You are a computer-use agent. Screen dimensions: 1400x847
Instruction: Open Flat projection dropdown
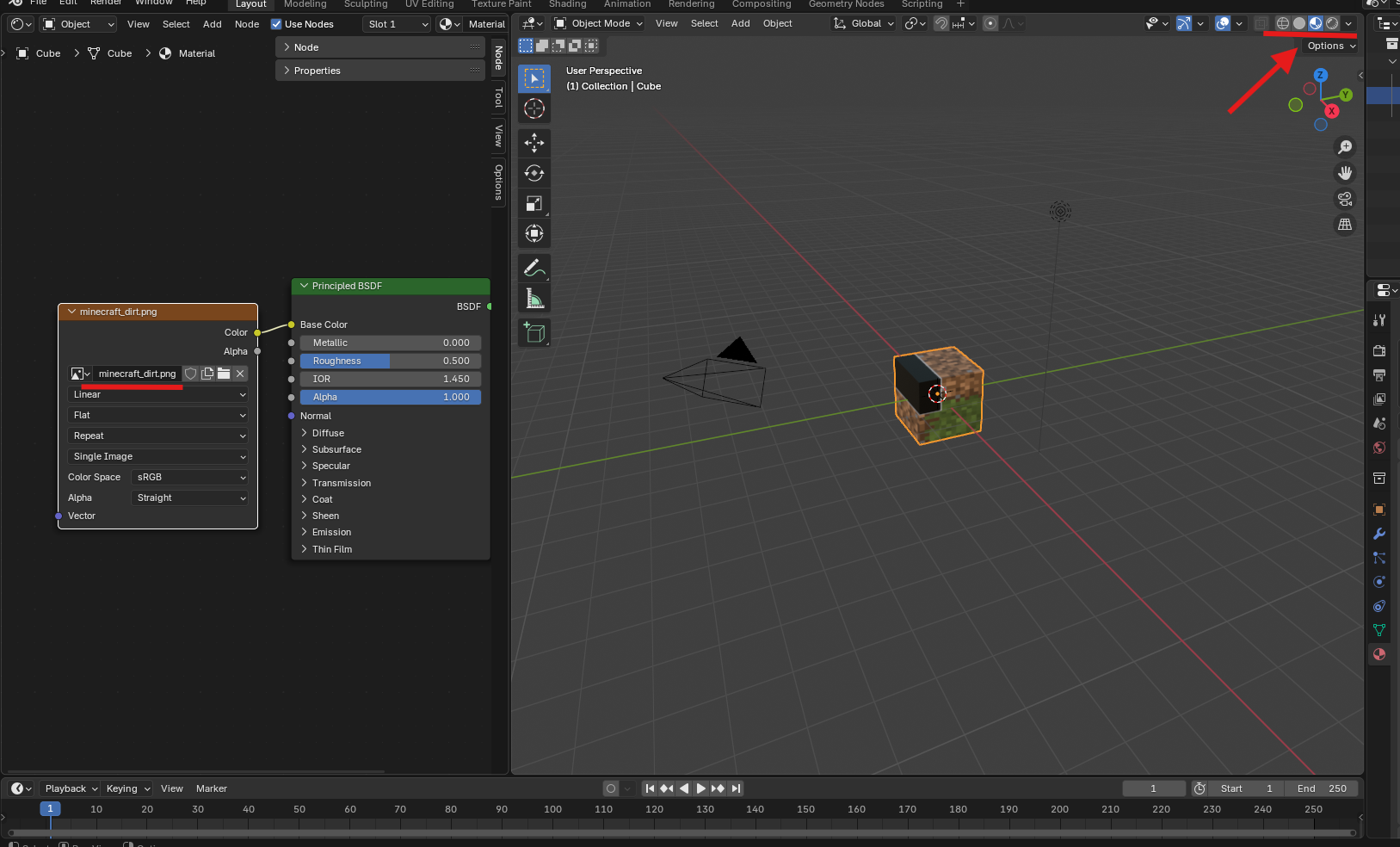coord(158,415)
